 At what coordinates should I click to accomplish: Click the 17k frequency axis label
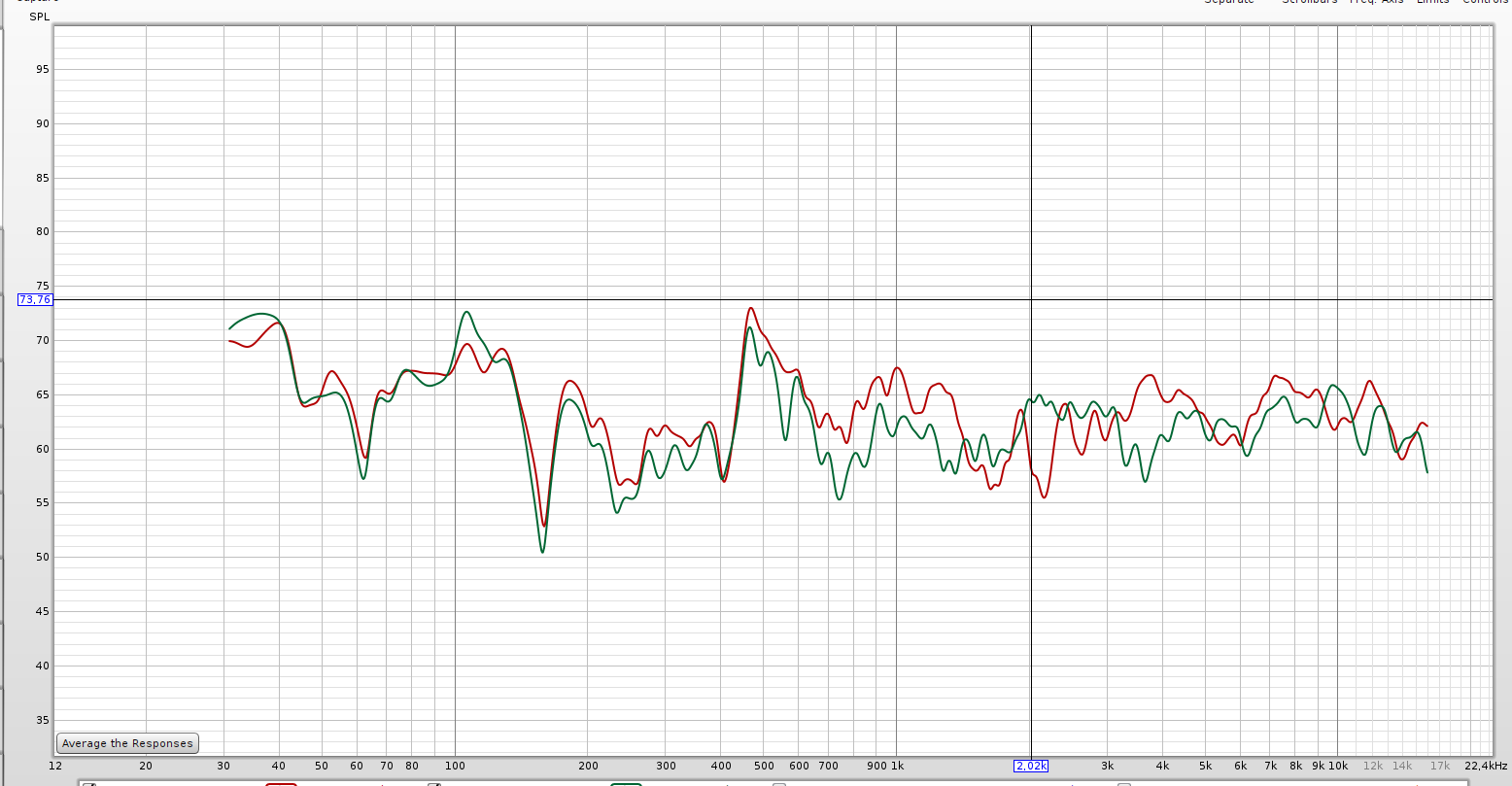(1440, 766)
